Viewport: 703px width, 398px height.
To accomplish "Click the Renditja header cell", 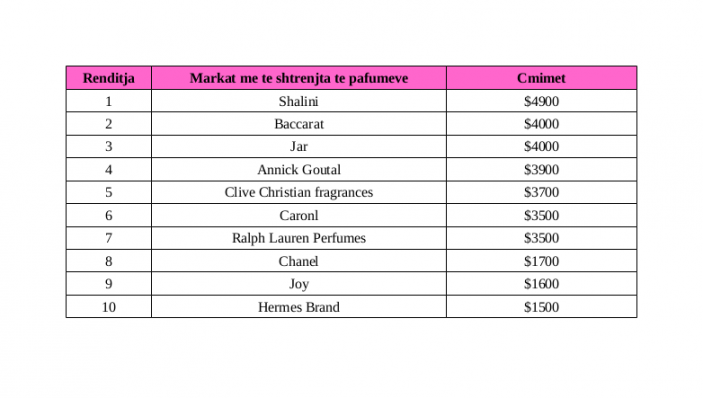I will click(x=108, y=78).
